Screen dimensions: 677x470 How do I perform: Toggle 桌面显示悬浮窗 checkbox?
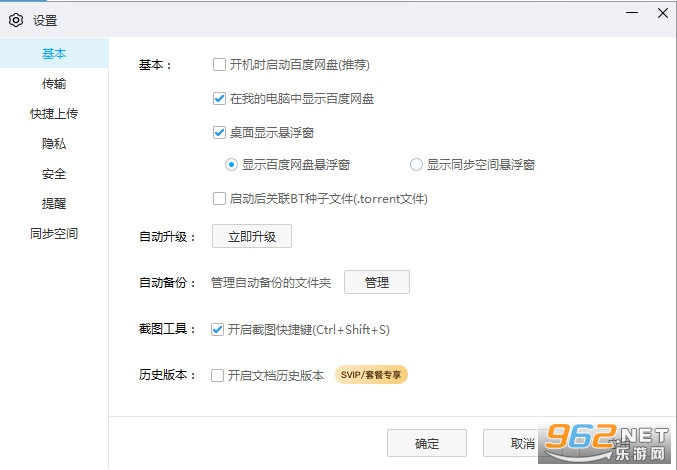coord(219,132)
